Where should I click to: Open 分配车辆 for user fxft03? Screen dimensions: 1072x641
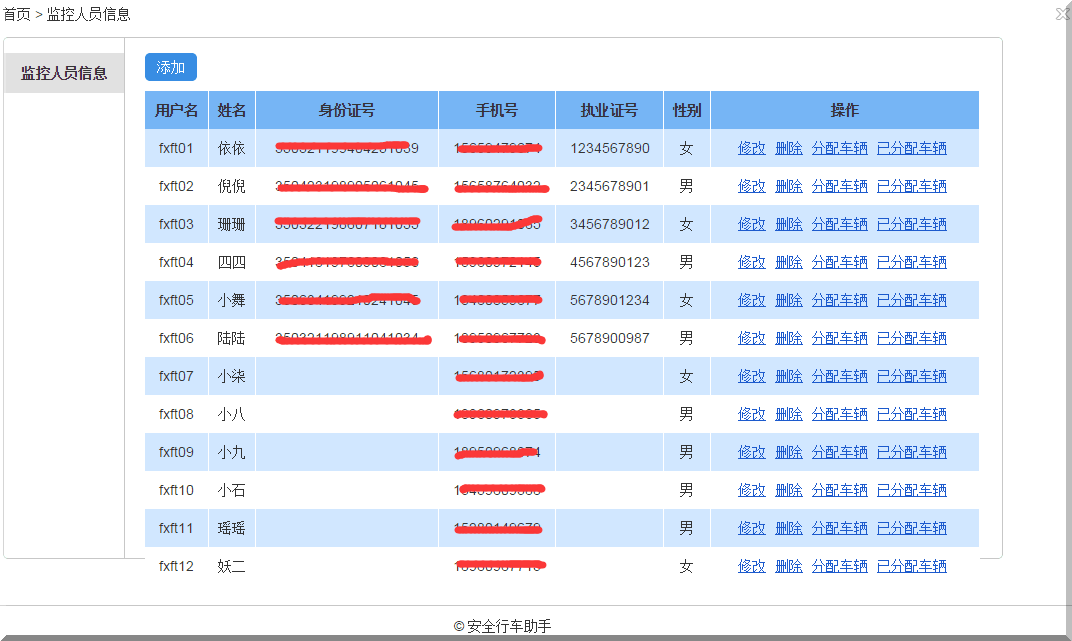pos(839,223)
